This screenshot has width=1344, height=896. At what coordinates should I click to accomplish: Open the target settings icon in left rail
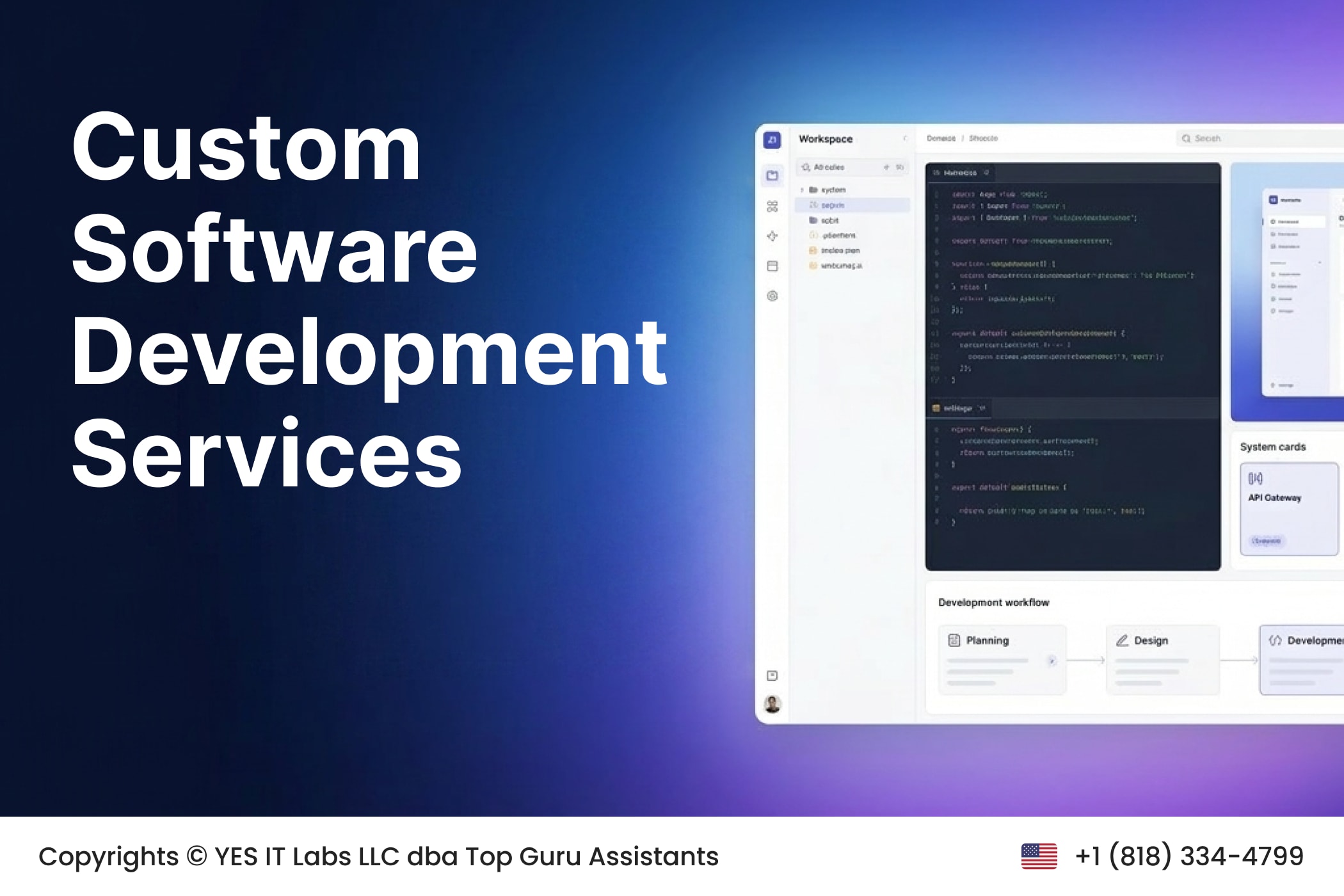tap(772, 296)
